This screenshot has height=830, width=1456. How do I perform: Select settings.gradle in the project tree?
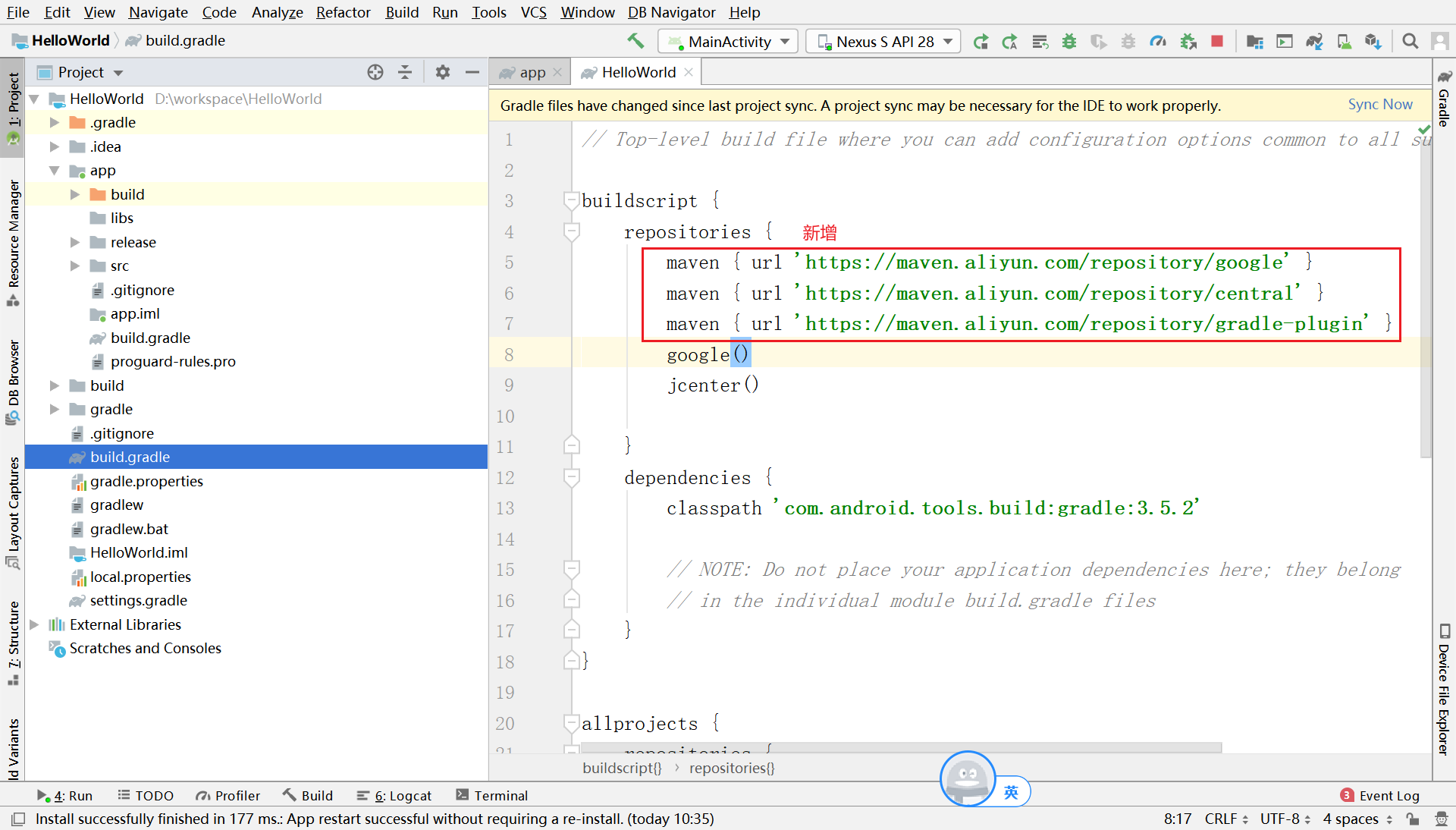point(138,600)
